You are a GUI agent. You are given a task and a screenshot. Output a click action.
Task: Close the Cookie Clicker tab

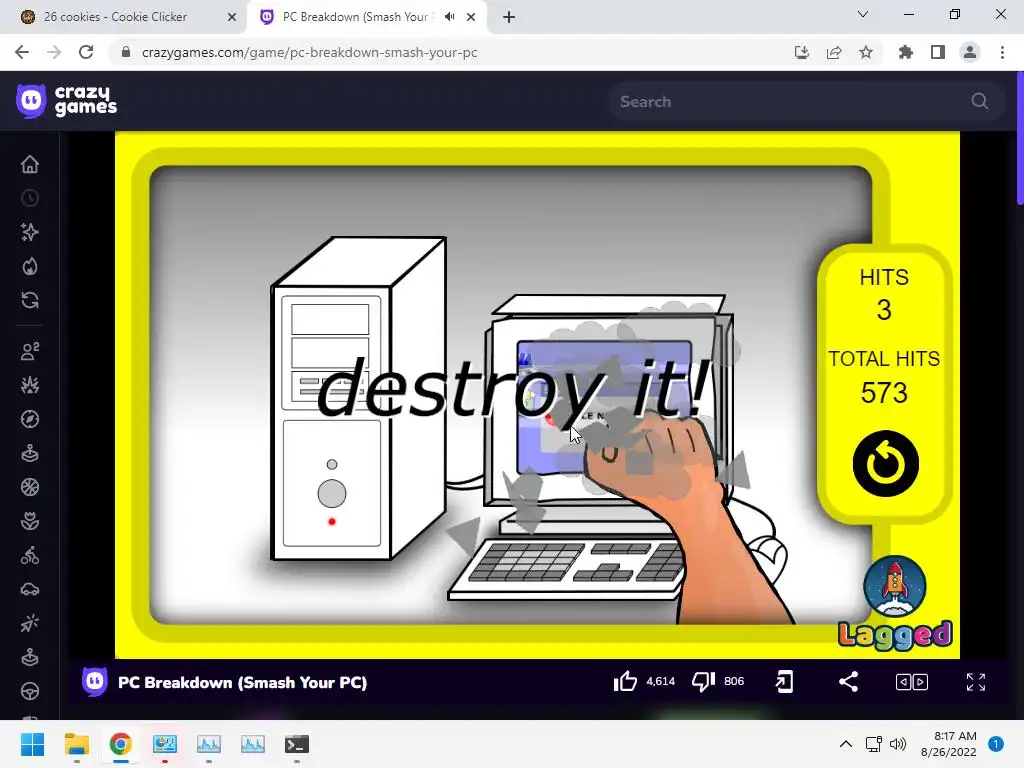[232, 17]
